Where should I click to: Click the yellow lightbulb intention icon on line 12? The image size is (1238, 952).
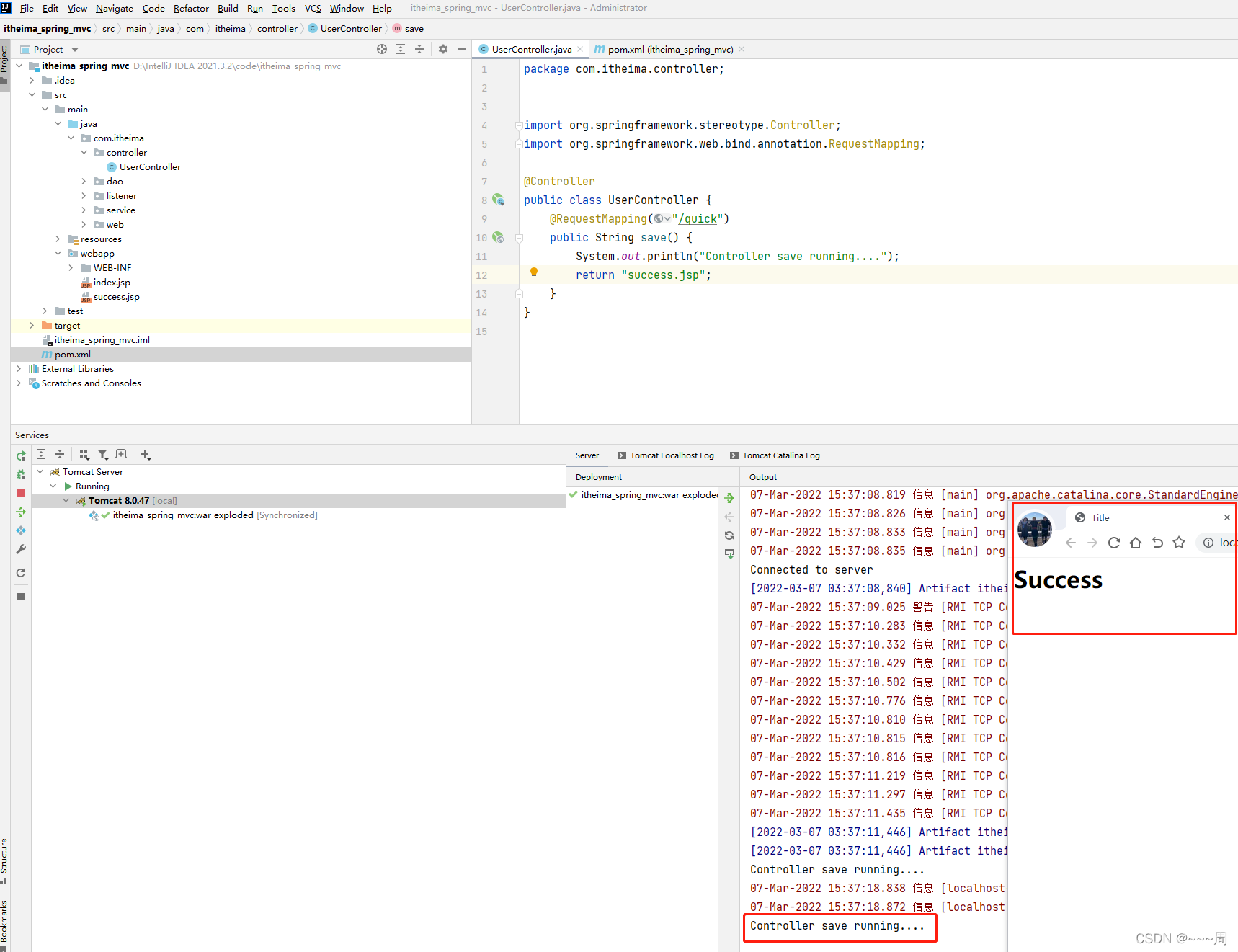534,272
